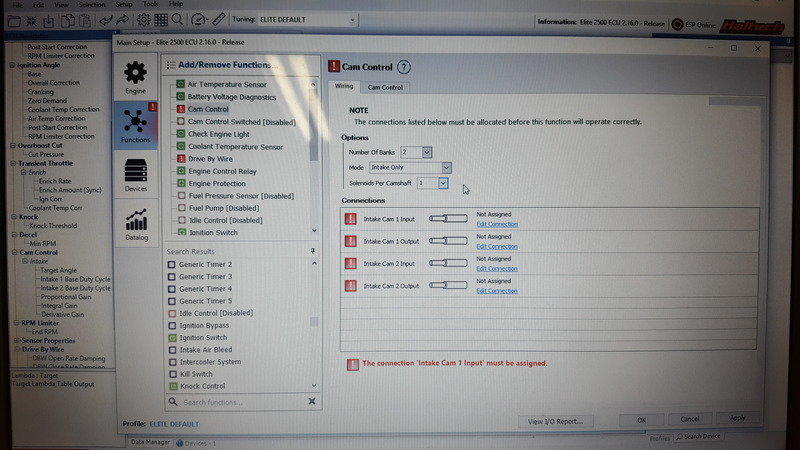Open the Solenoids Per Camshaft dropdown
Image resolution: width=800 pixels, height=450 pixels.
point(442,183)
